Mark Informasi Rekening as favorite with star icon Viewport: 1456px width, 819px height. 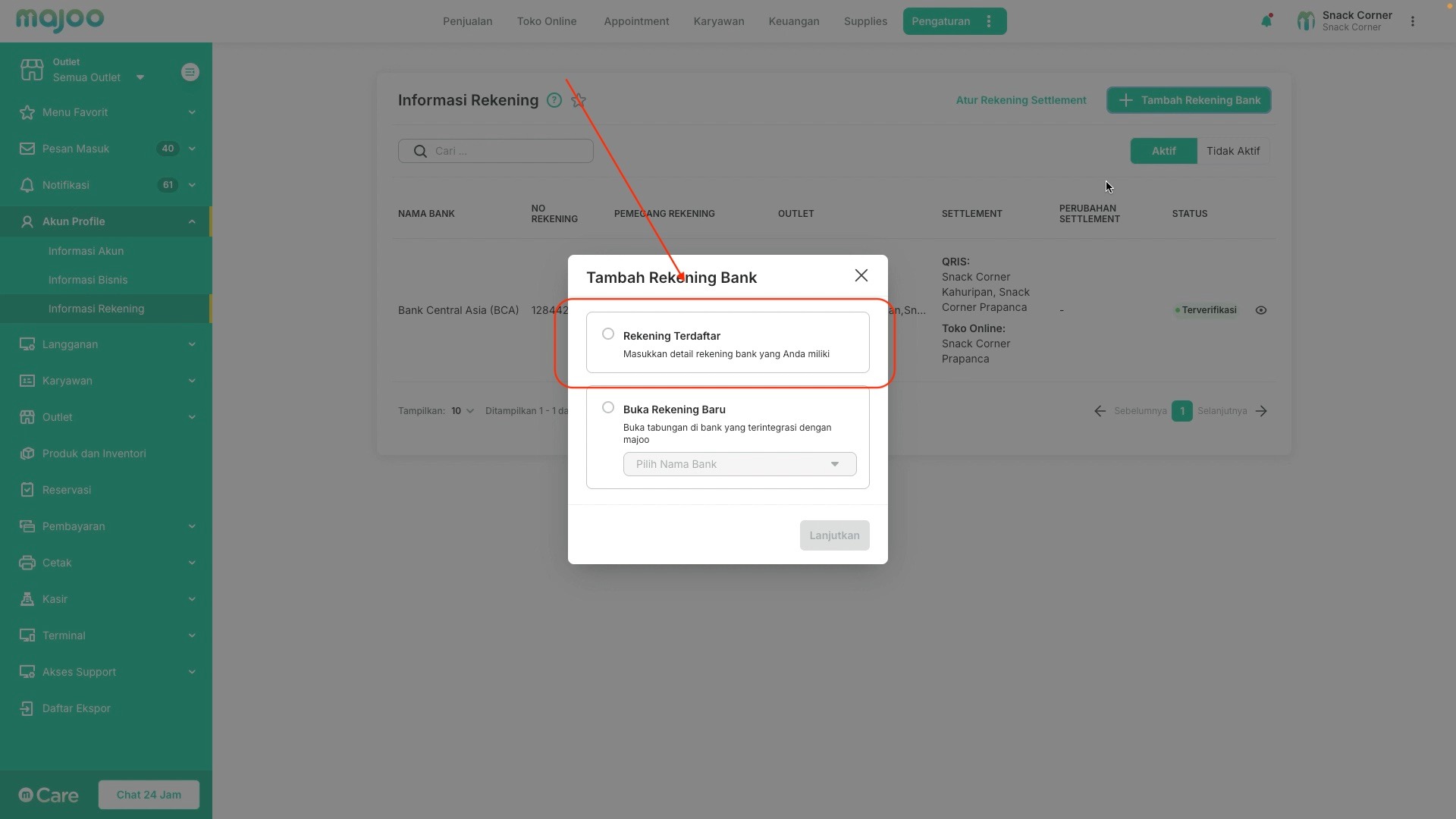[x=579, y=100]
